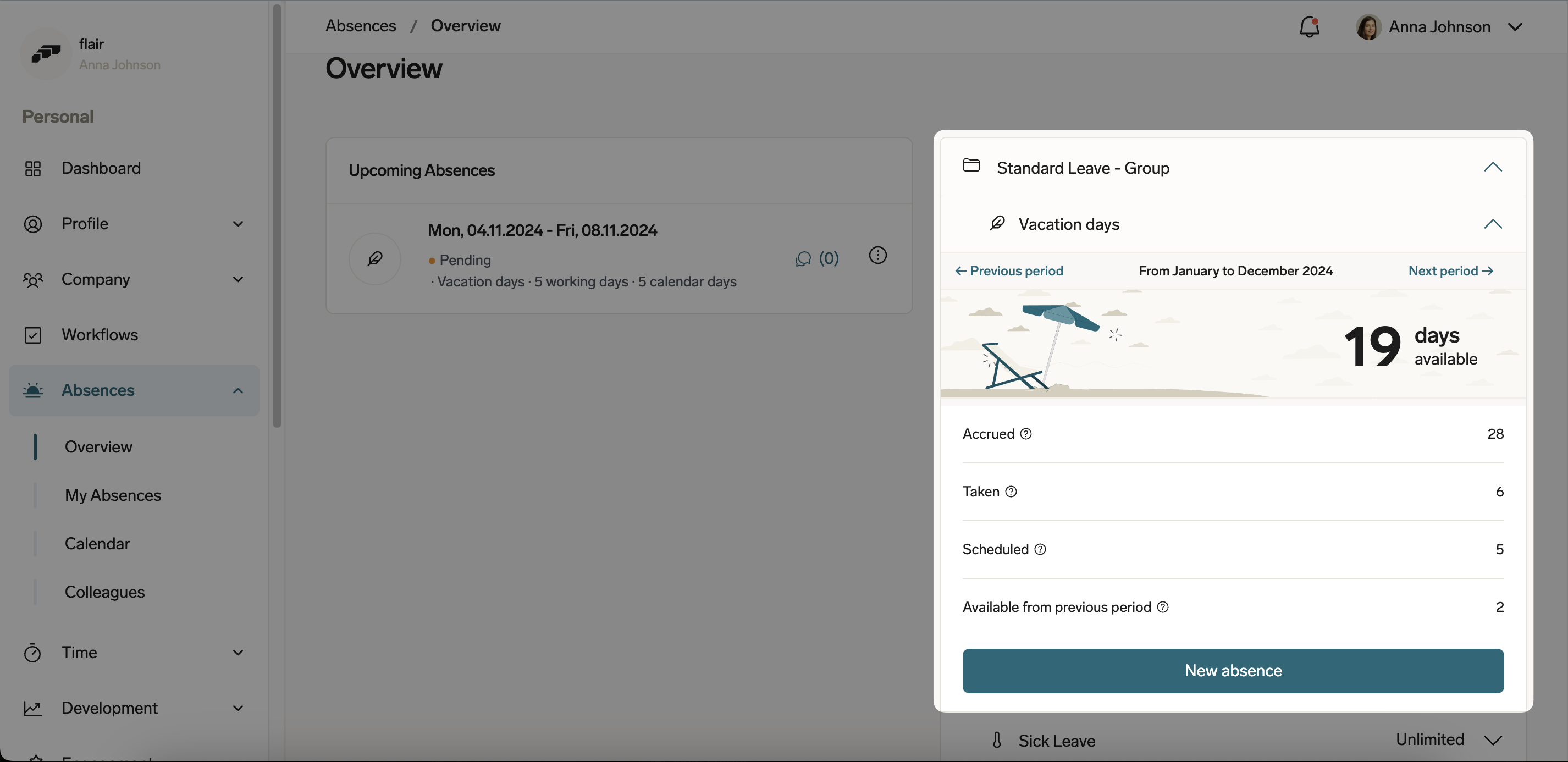Navigate to Next period

[1450, 271]
